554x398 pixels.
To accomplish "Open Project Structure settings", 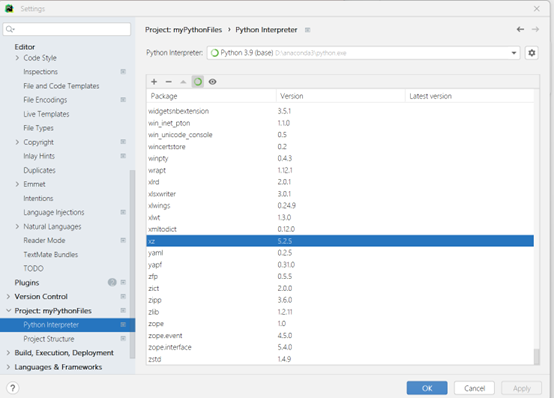I will click(49, 339).
